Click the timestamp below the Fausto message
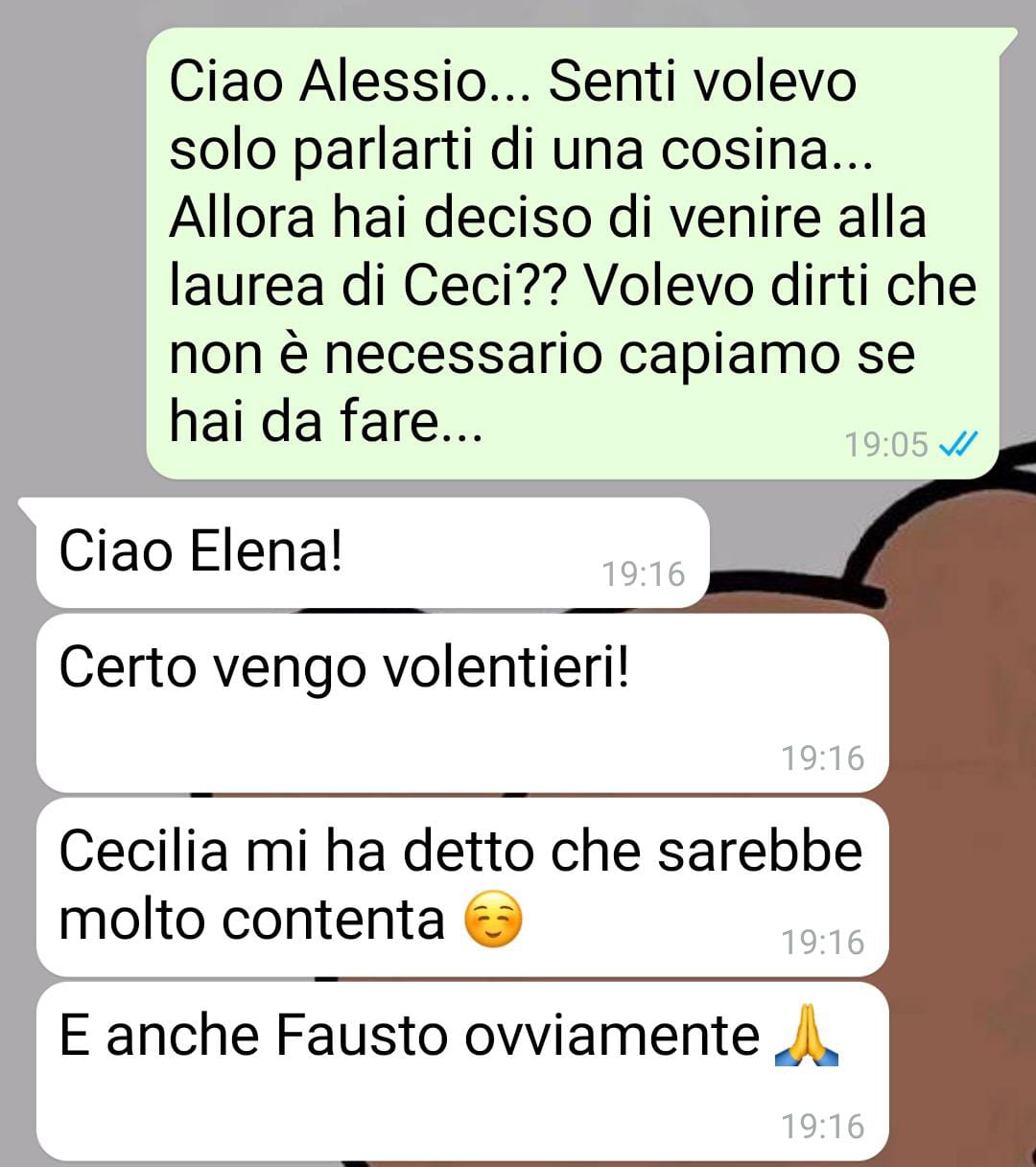This screenshot has width=1036, height=1167. point(822,1127)
